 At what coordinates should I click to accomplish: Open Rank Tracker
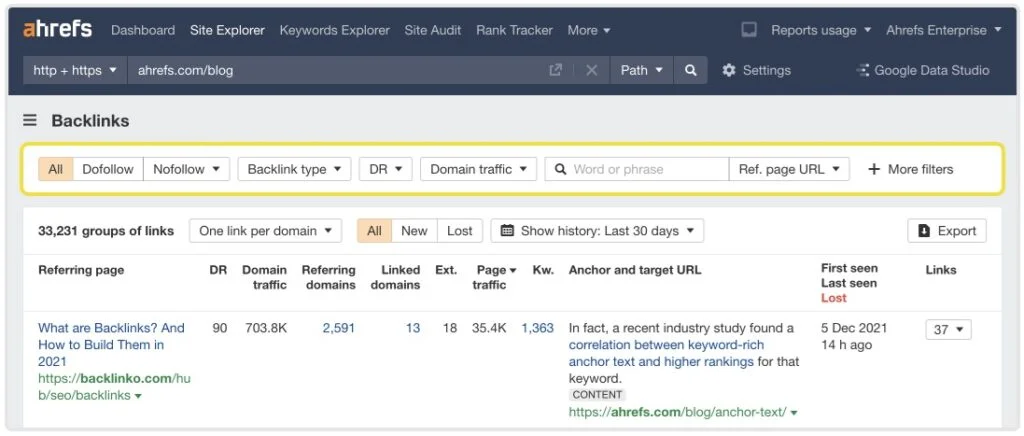[515, 30]
